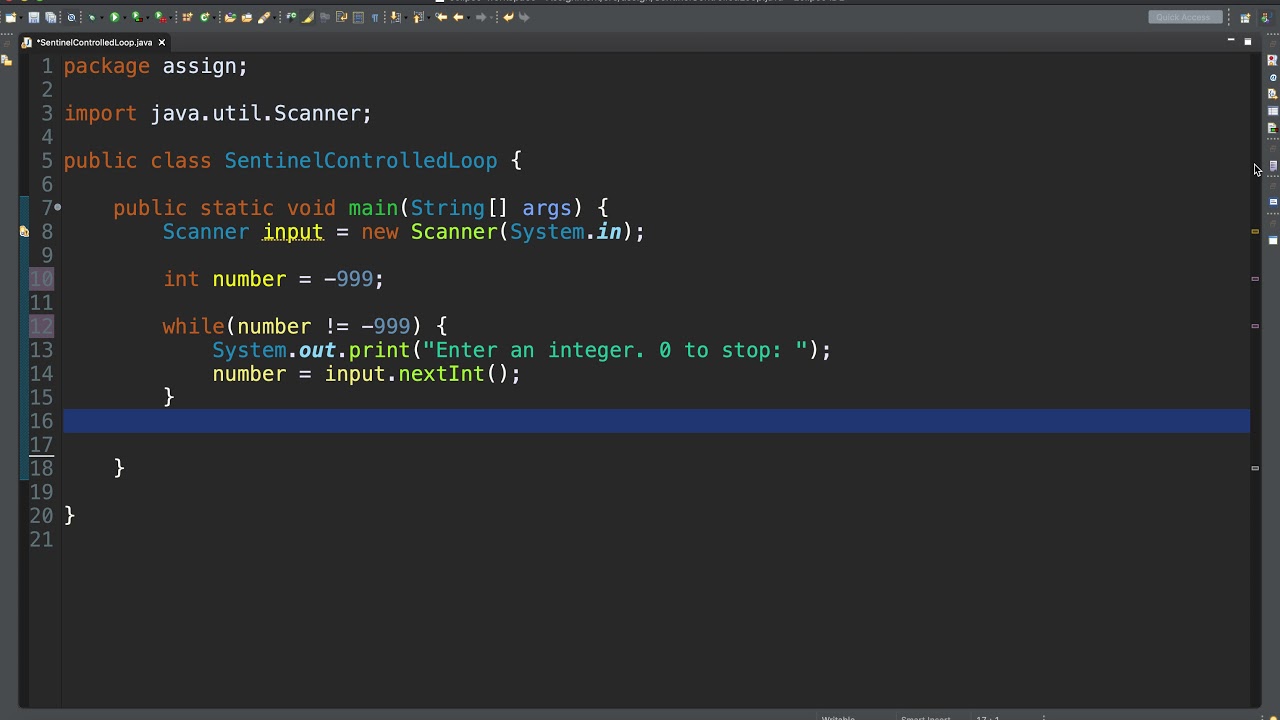Screen dimensions: 1280x720
Task: Click the Save All toolbar icon
Action: coord(50,17)
